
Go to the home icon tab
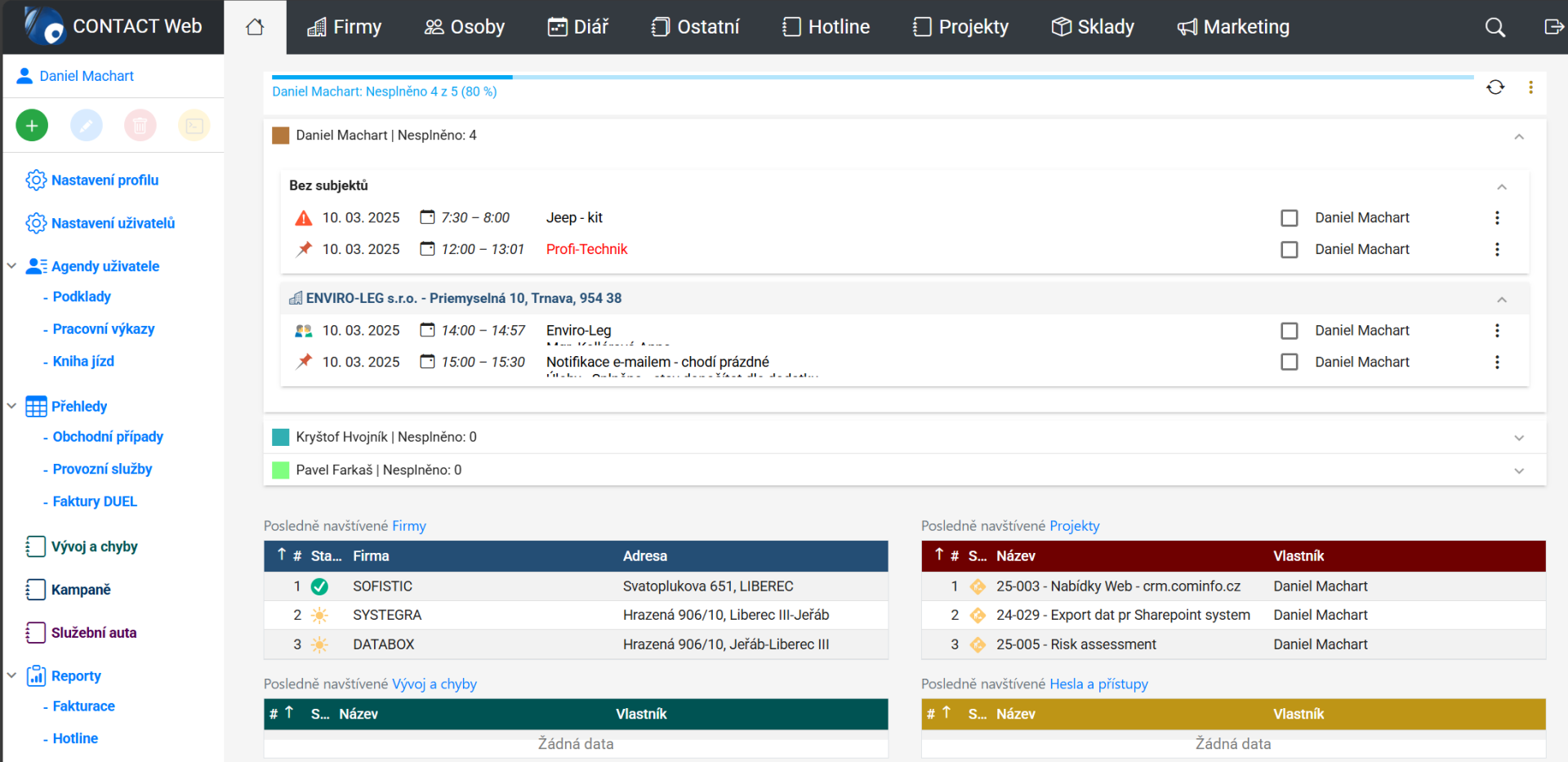point(255,27)
